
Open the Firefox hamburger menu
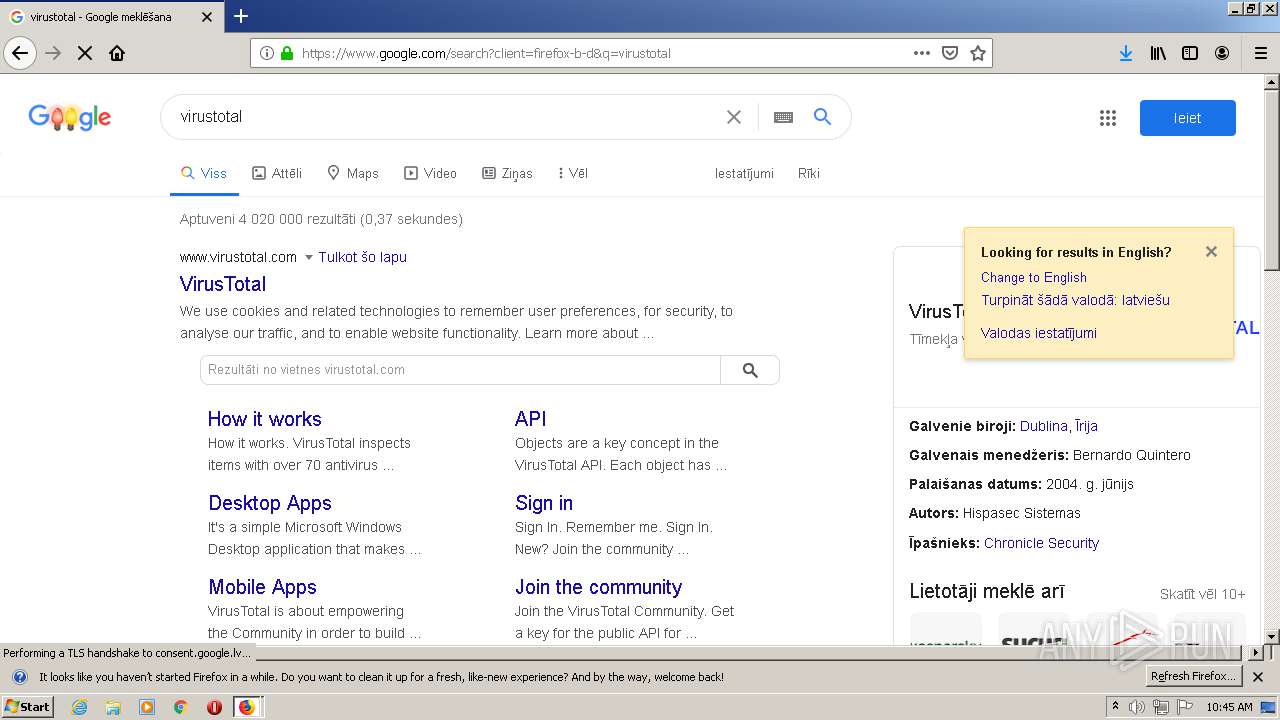1261,53
